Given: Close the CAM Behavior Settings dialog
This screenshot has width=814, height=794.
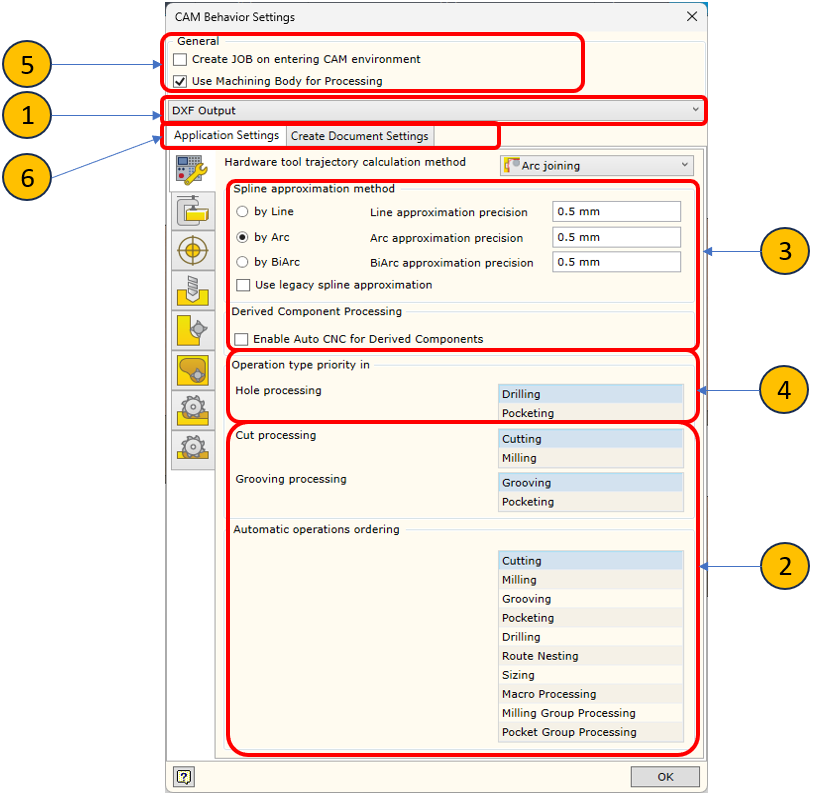Looking at the screenshot, I should click(x=692, y=17).
